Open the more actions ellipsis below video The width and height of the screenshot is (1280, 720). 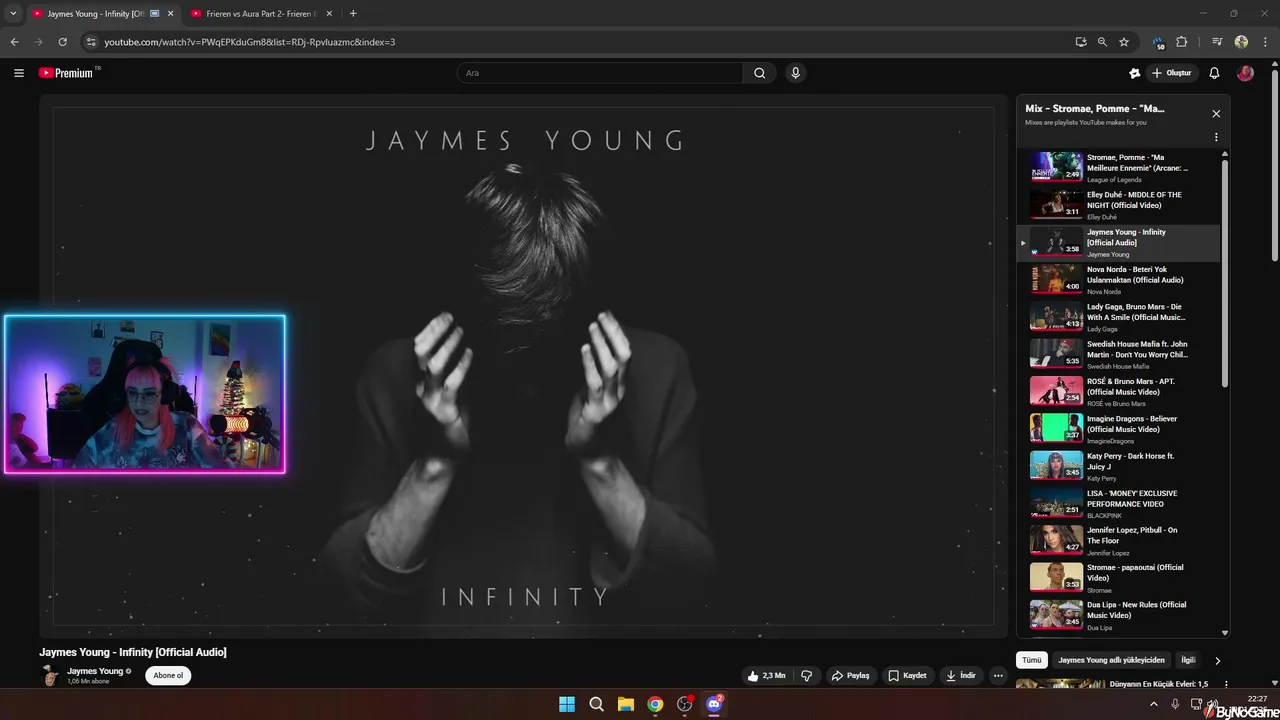tap(998, 676)
